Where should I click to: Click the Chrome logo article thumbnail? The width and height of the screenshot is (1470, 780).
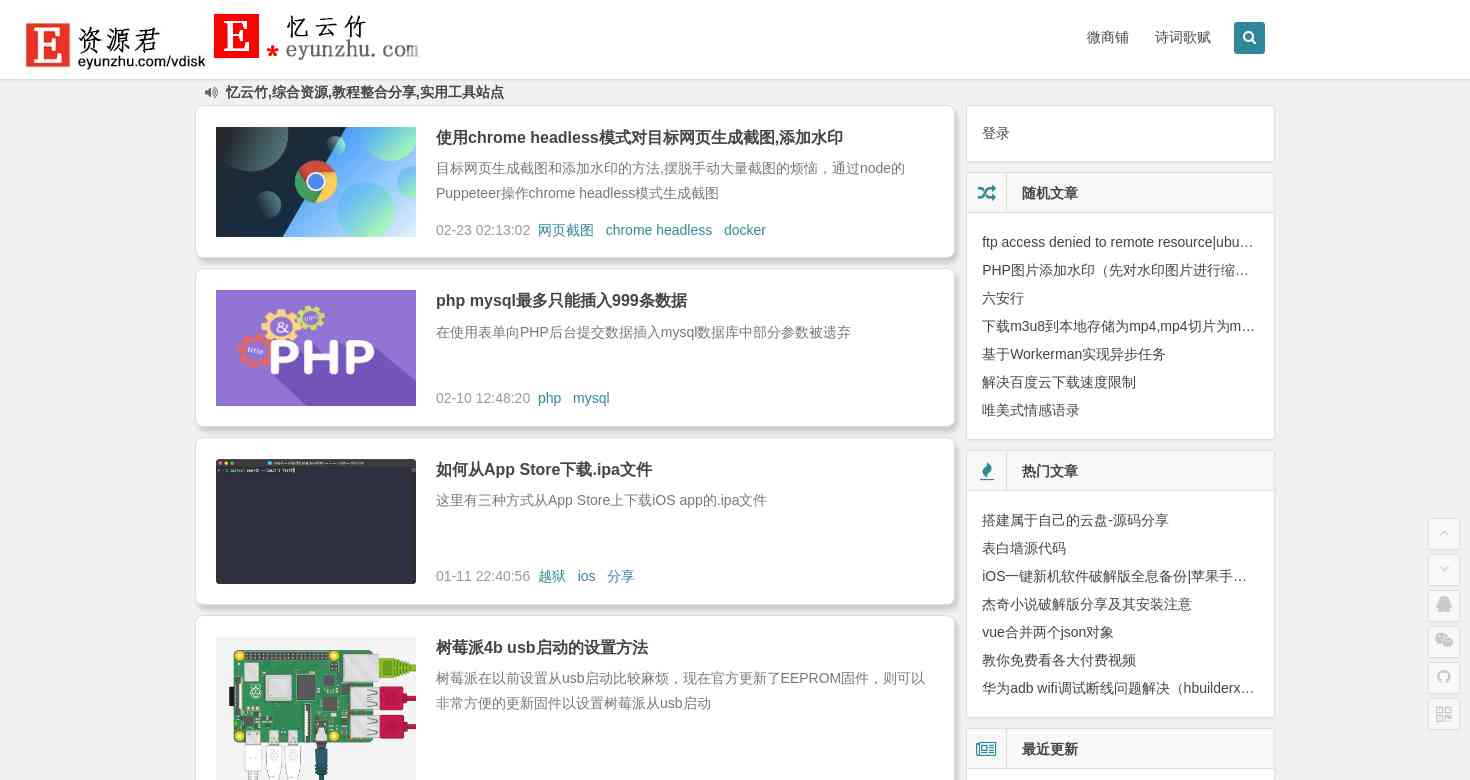pos(316,182)
